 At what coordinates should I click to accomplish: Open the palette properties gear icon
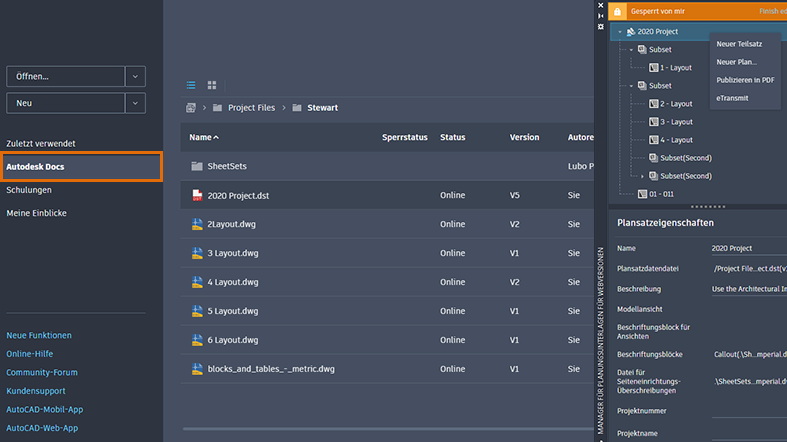click(x=600, y=27)
